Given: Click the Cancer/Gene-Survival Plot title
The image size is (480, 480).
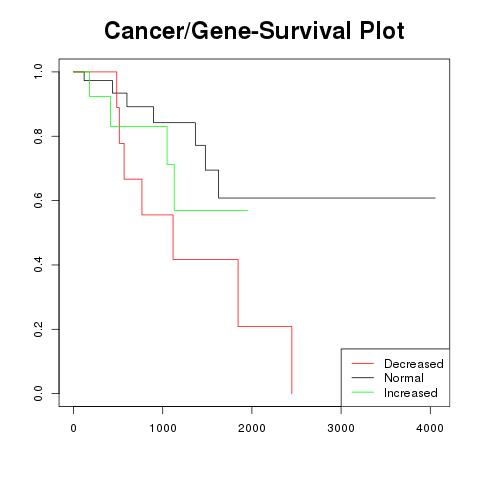Looking at the screenshot, I should [254, 31].
